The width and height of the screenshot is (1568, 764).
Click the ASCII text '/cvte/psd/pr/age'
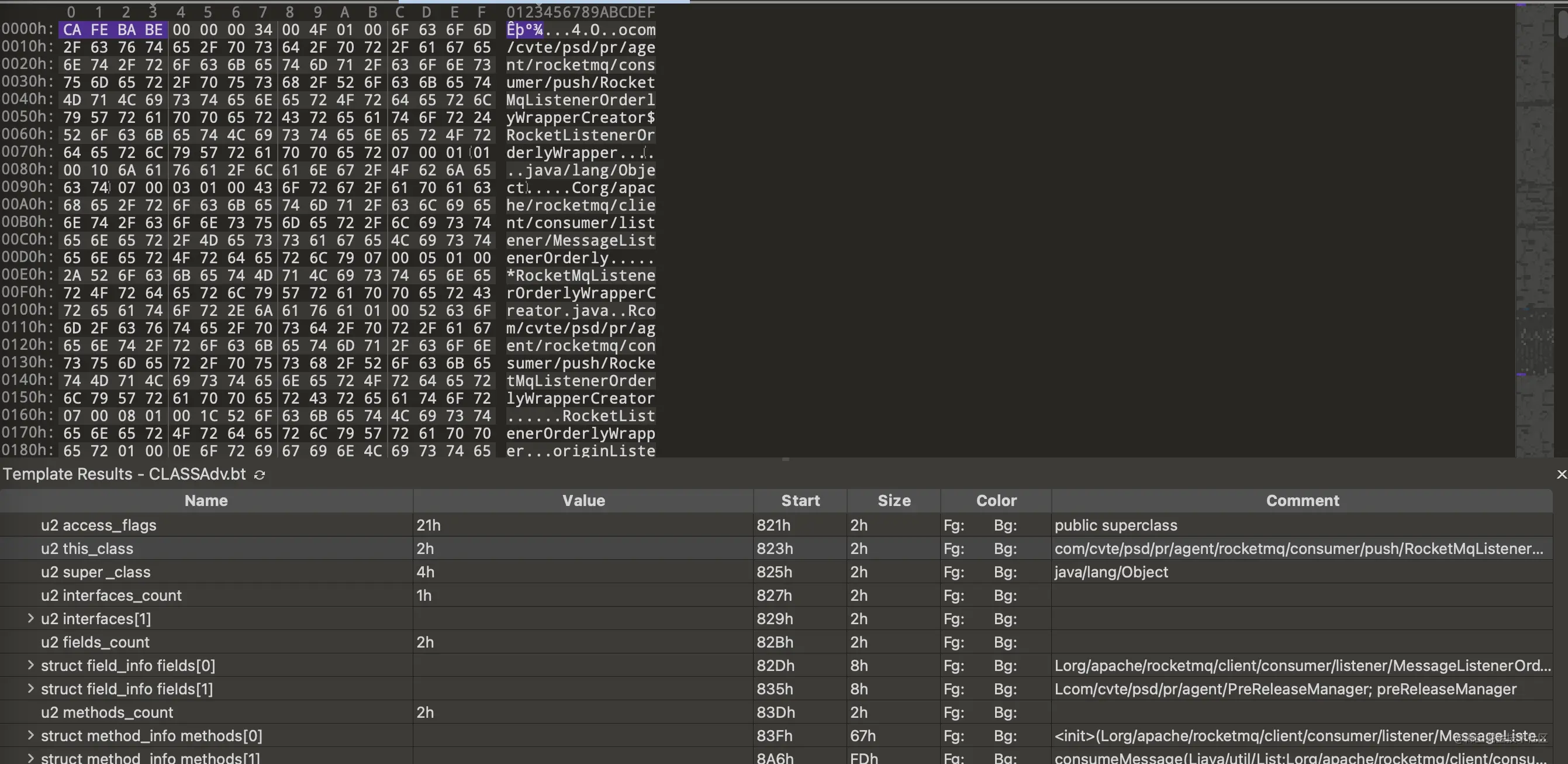click(581, 47)
